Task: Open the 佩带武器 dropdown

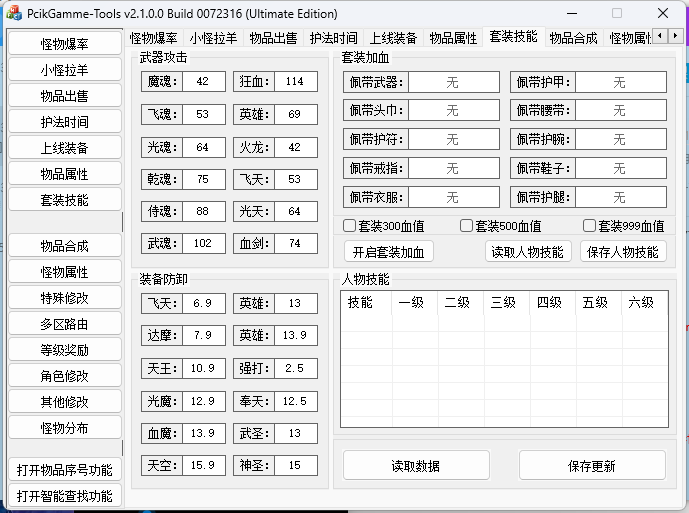Action: [x=453, y=82]
